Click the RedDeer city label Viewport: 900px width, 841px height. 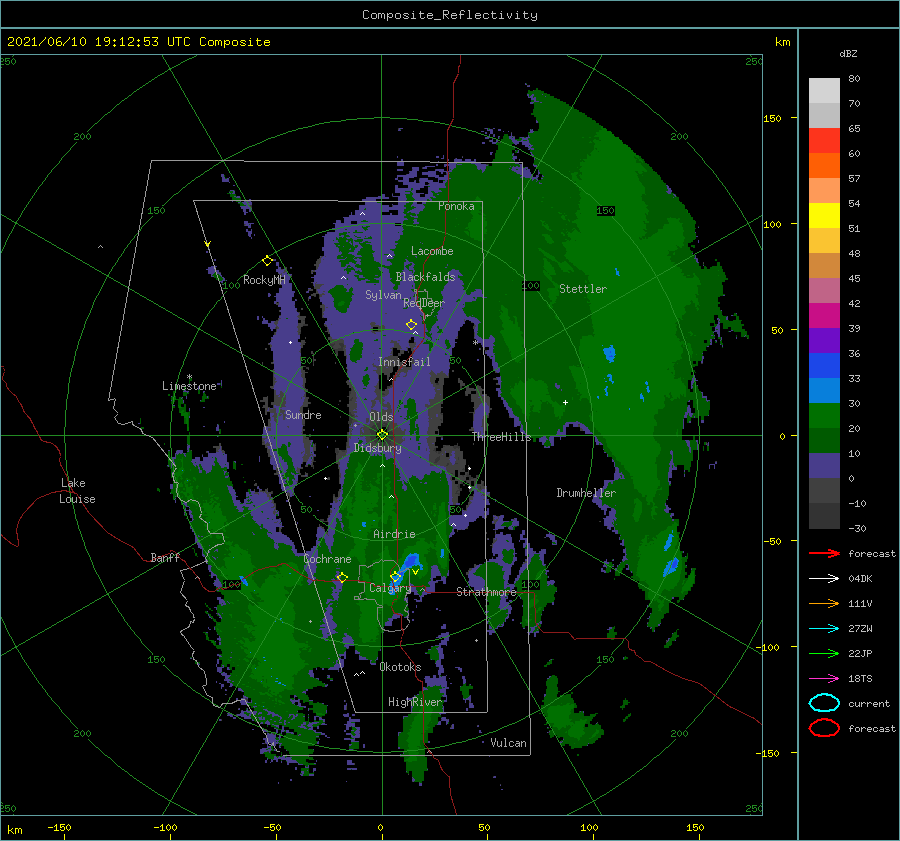424,303
